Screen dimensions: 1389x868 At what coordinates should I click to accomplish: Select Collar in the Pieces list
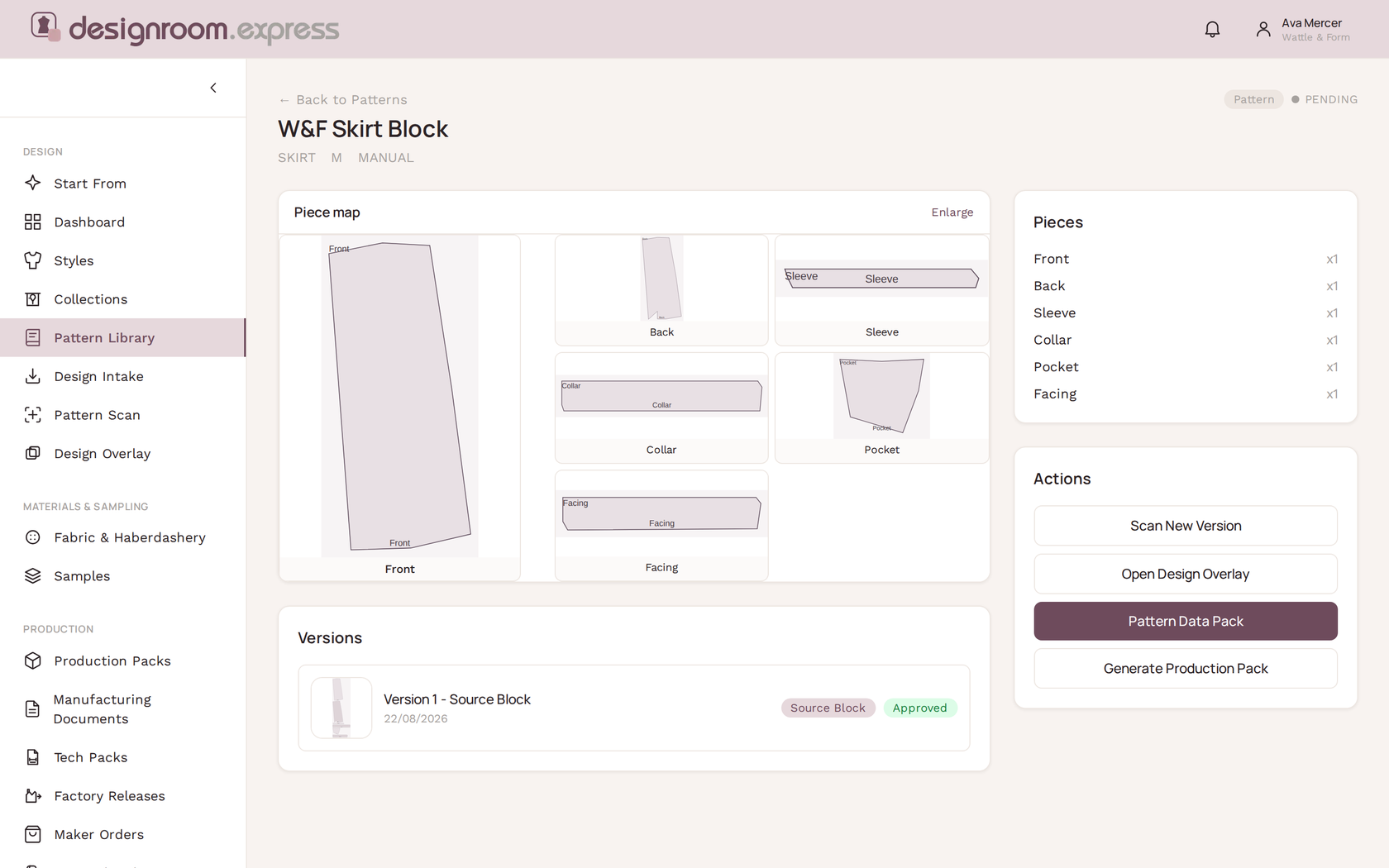pyautogui.click(x=1186, y=340)
